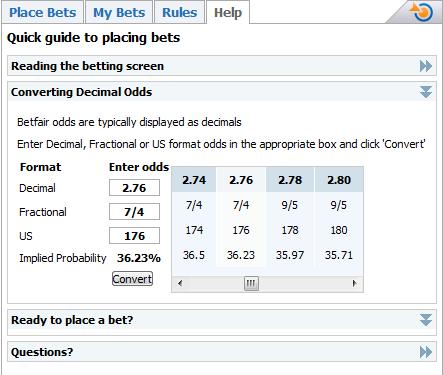Click the Convert button
Screen dimensions: 443x375
click(x=132, y=279)
